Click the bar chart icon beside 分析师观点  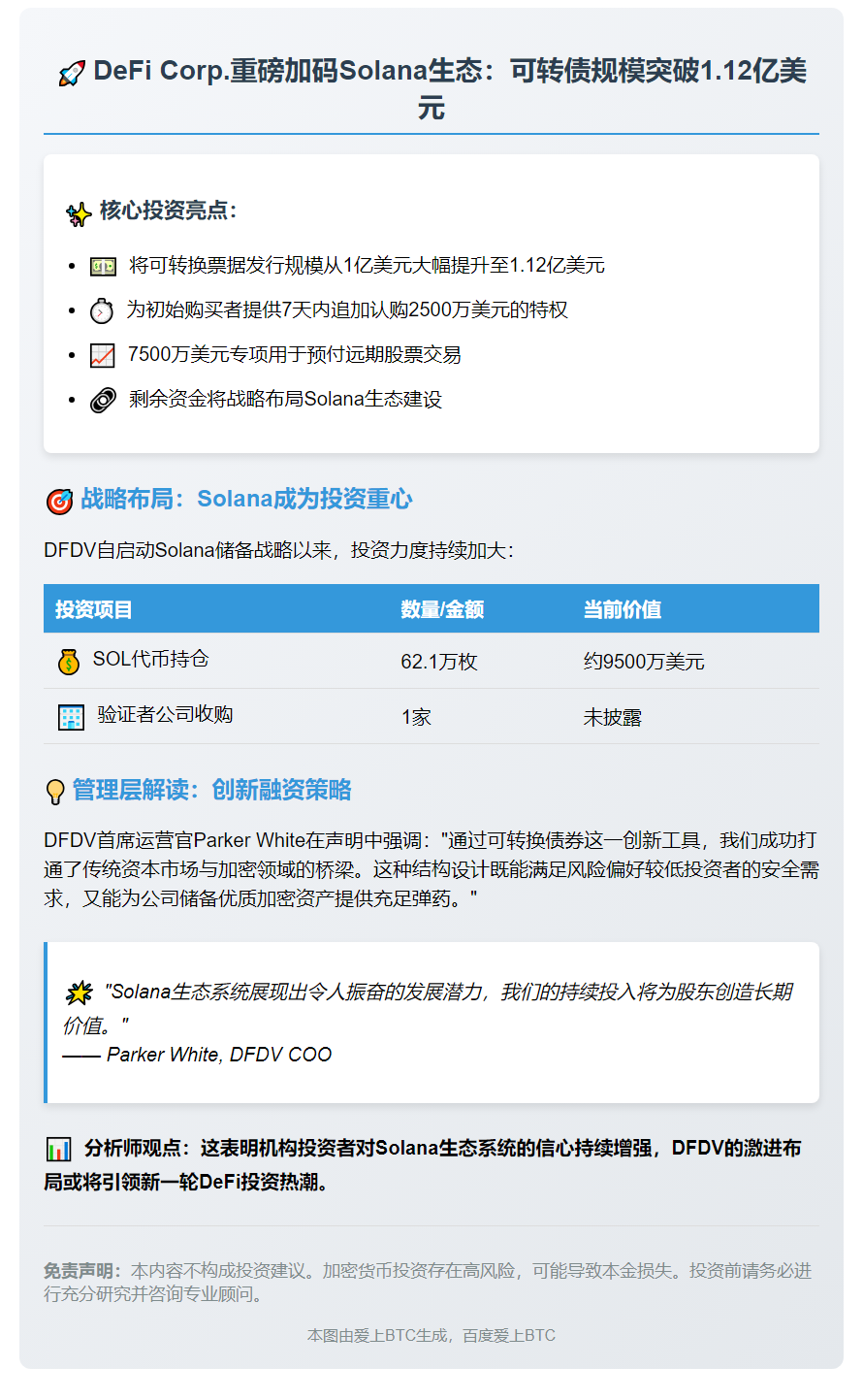[59, 1150]
